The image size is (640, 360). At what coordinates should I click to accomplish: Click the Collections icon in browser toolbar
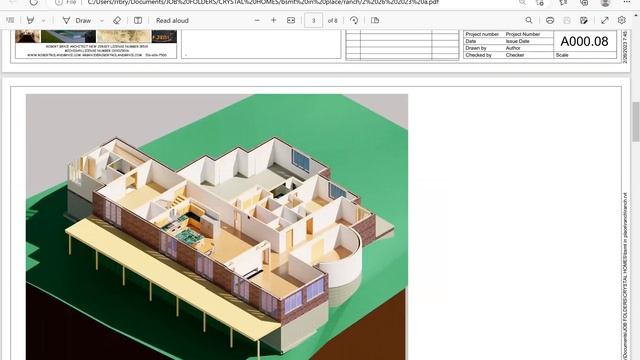[x=584, y=2]
